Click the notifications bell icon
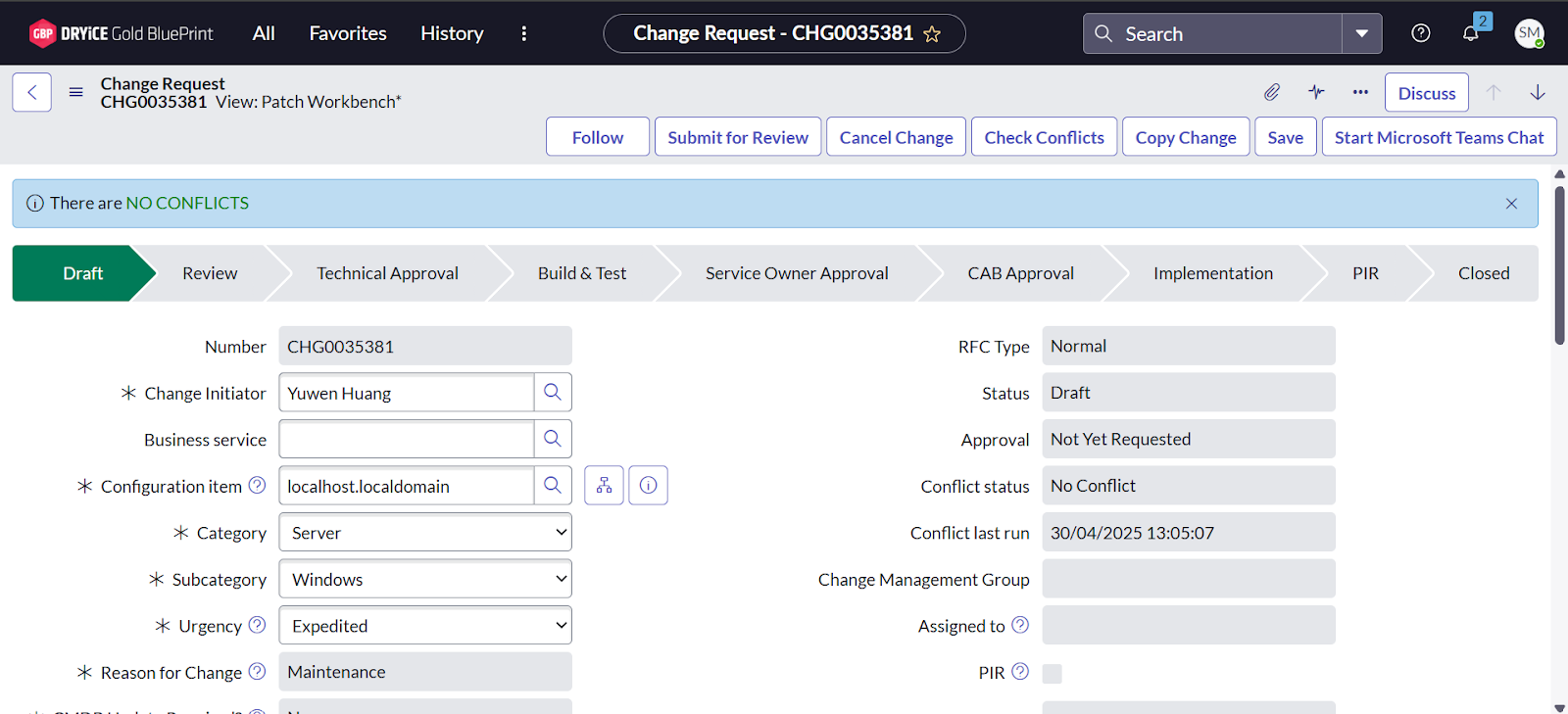The height and width of the screenshot is (714, 1568). [x=1470, y=33]
